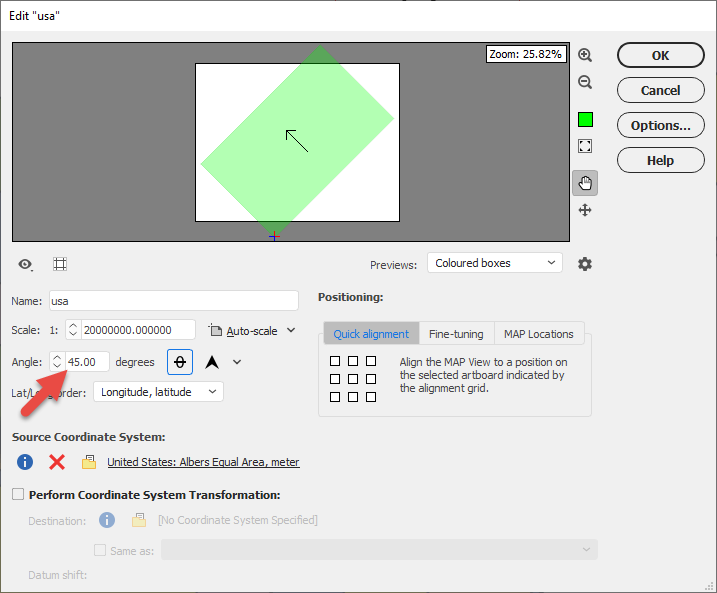Screen dimensions: 717x593
Task: Click the grid artboard icon
Action: (x=60, y=264)
